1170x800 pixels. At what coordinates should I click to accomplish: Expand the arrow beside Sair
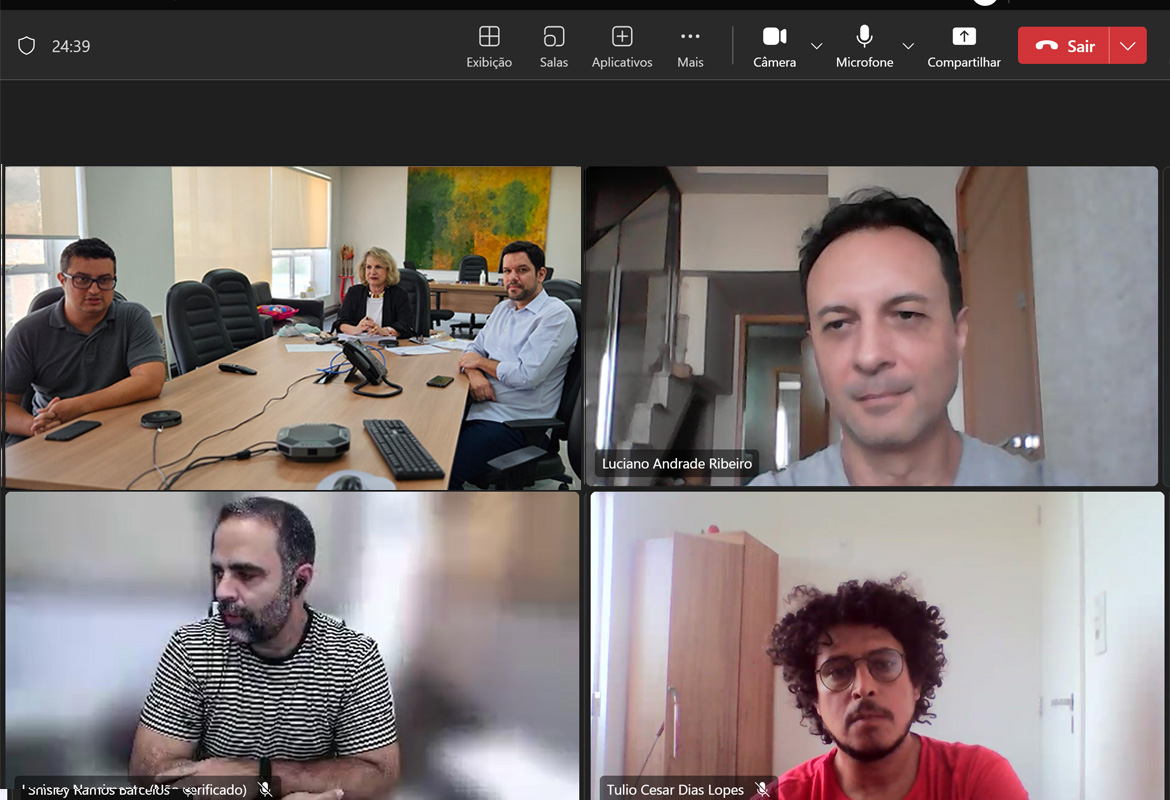pos(1128,46)
